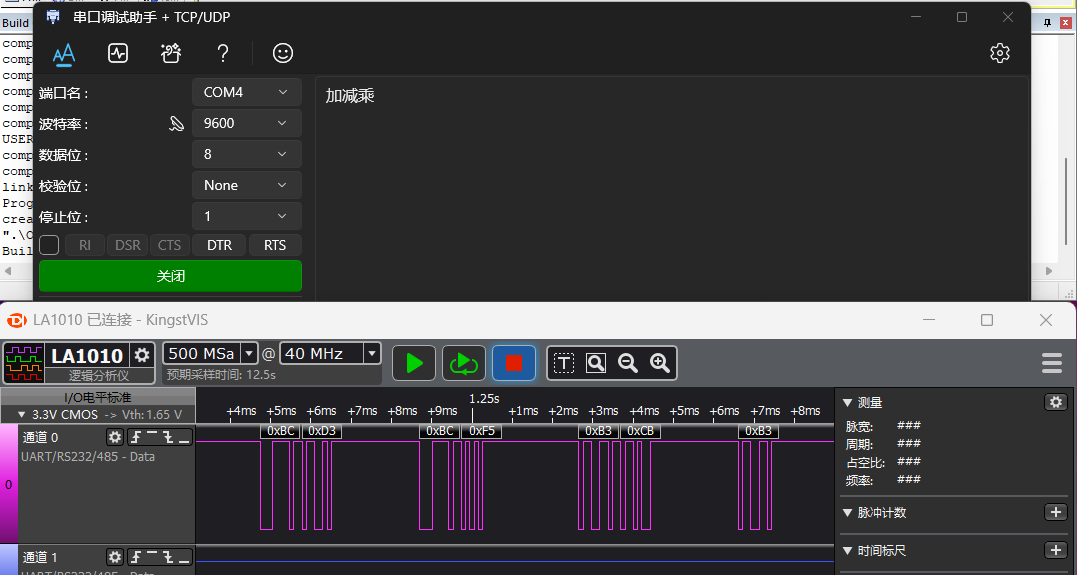Add a new 时间标尺 time ruler
The width and height of the screenshot is (1077, 575).
pyautogui.click(x=1054, y=550)
